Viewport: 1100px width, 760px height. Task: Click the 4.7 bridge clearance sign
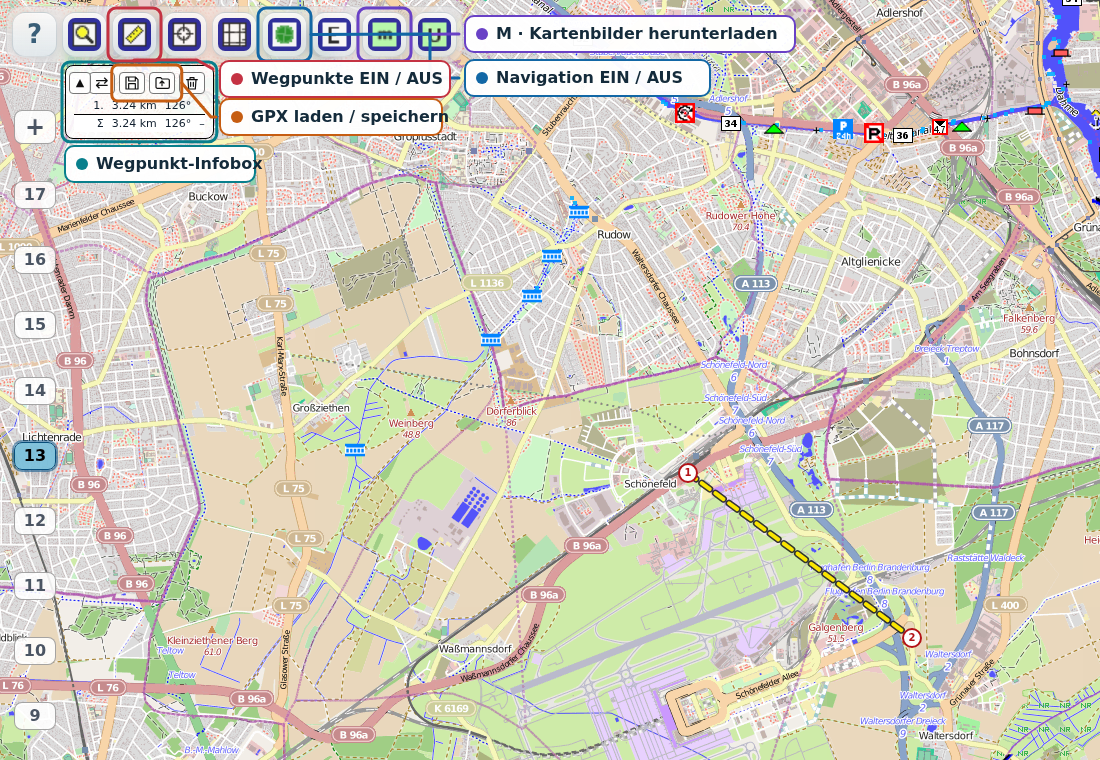pyautogui.click(x=939, y=128)
